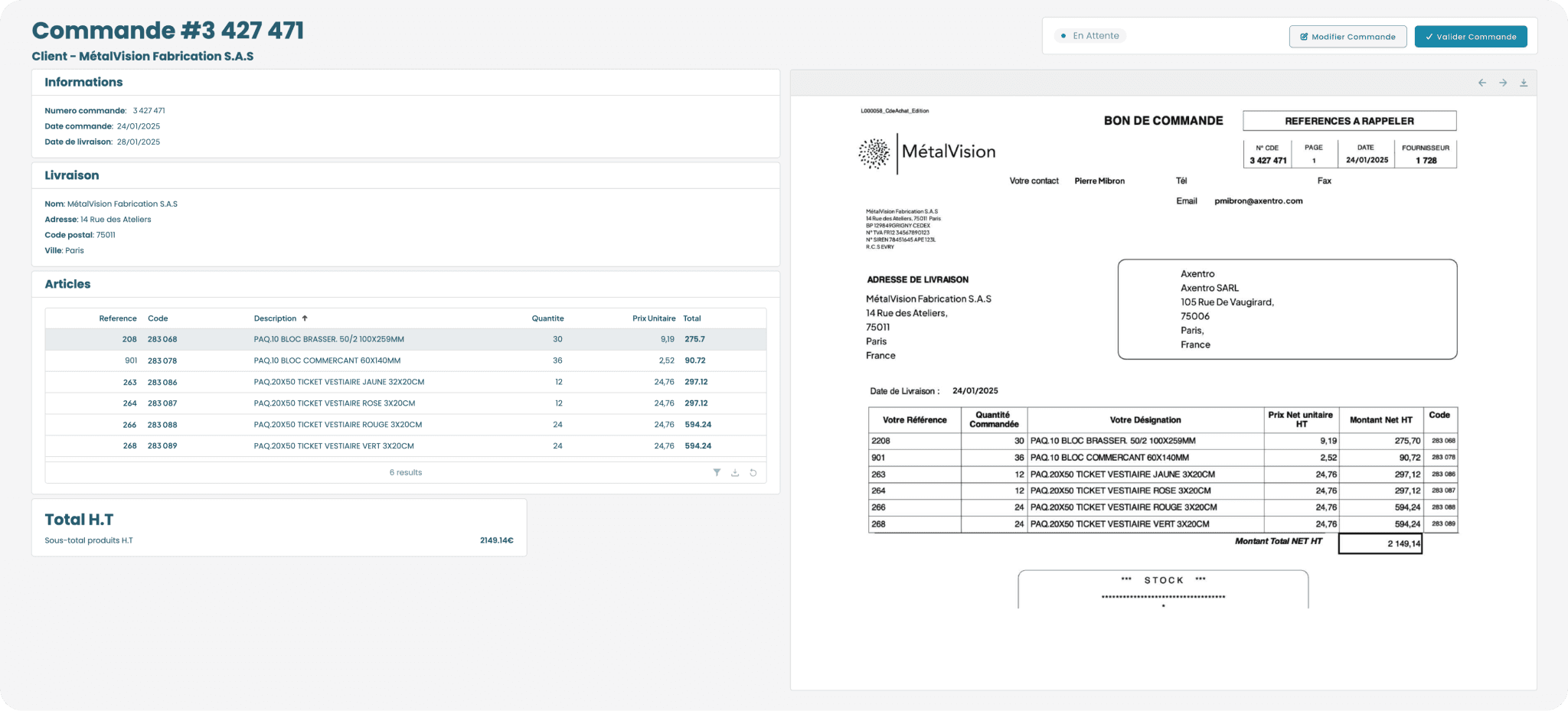Click the Ville Paris value
Image resolution: width=1568 pixels, height=711 pixels.
tap(74, 251)
